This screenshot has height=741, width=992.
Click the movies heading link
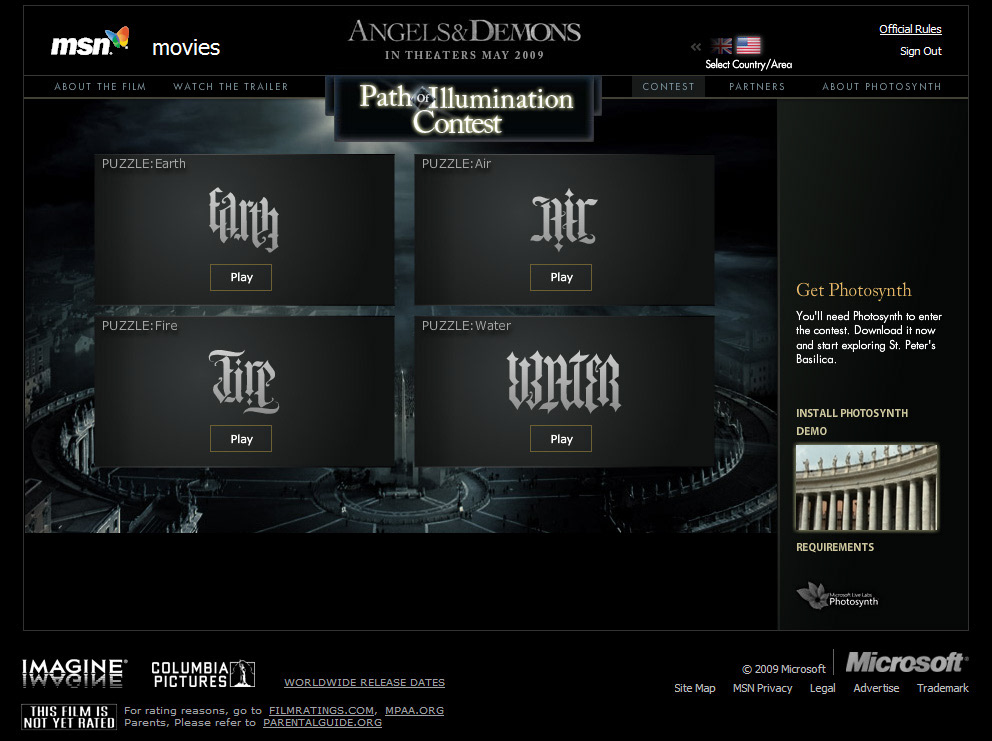(186, 47)
